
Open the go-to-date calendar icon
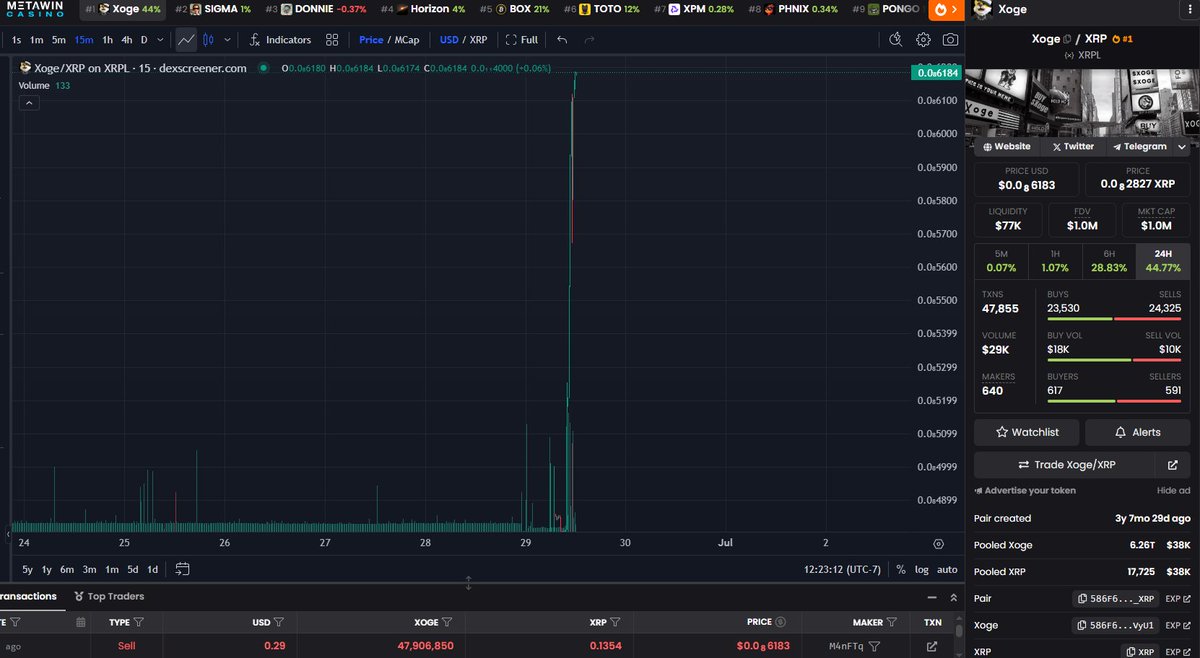tap(182, 569)
